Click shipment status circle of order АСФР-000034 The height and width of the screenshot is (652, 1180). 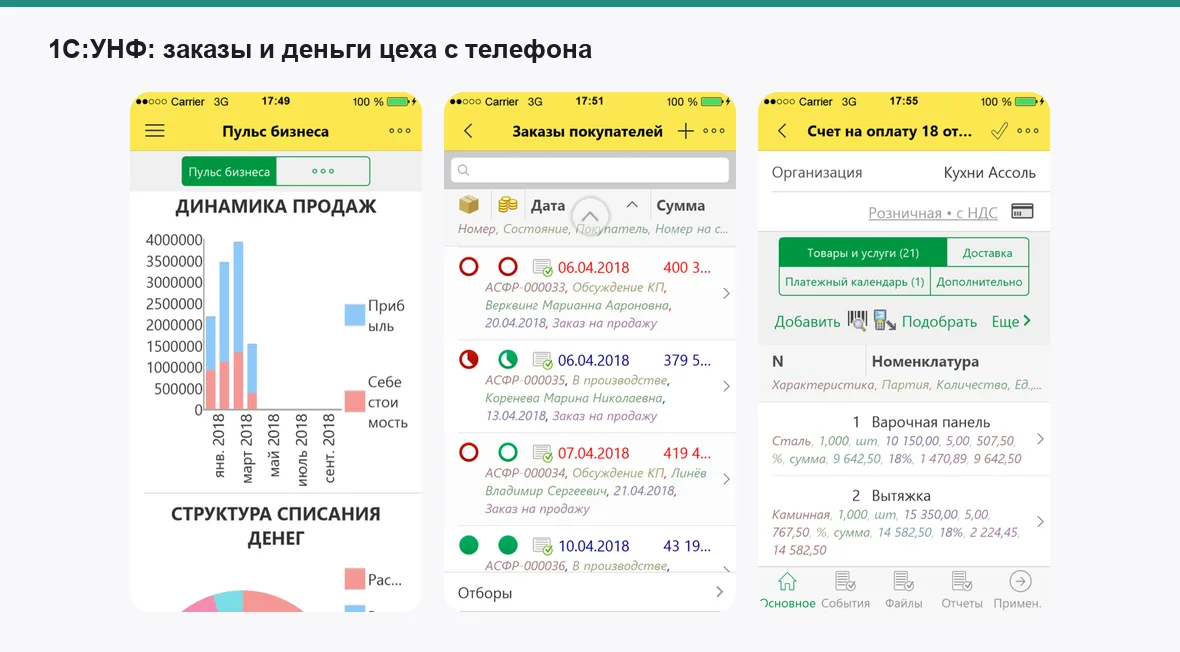tap(469, 452)
